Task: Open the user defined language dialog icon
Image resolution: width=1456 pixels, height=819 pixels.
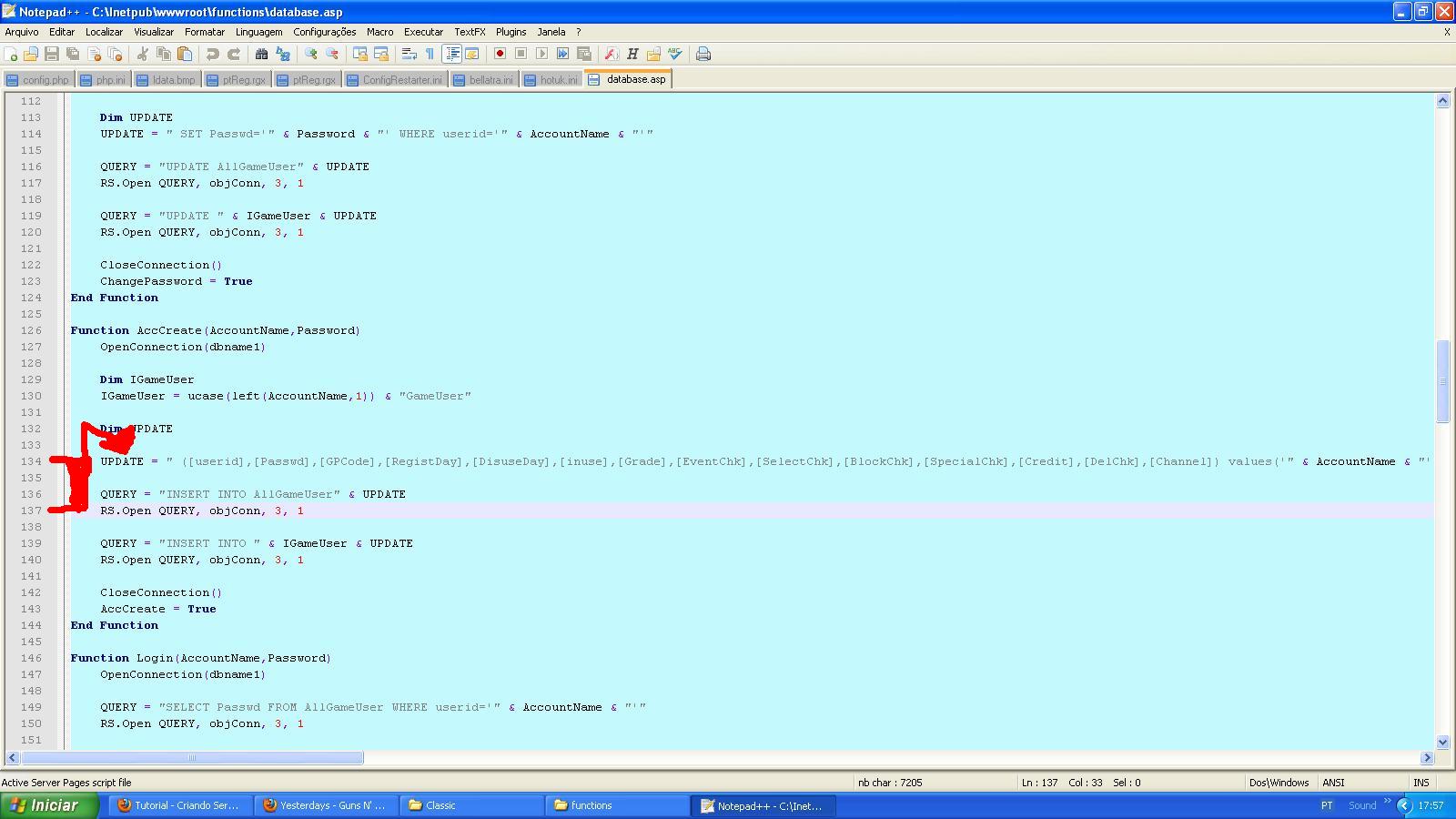Action: click(472, 54)
